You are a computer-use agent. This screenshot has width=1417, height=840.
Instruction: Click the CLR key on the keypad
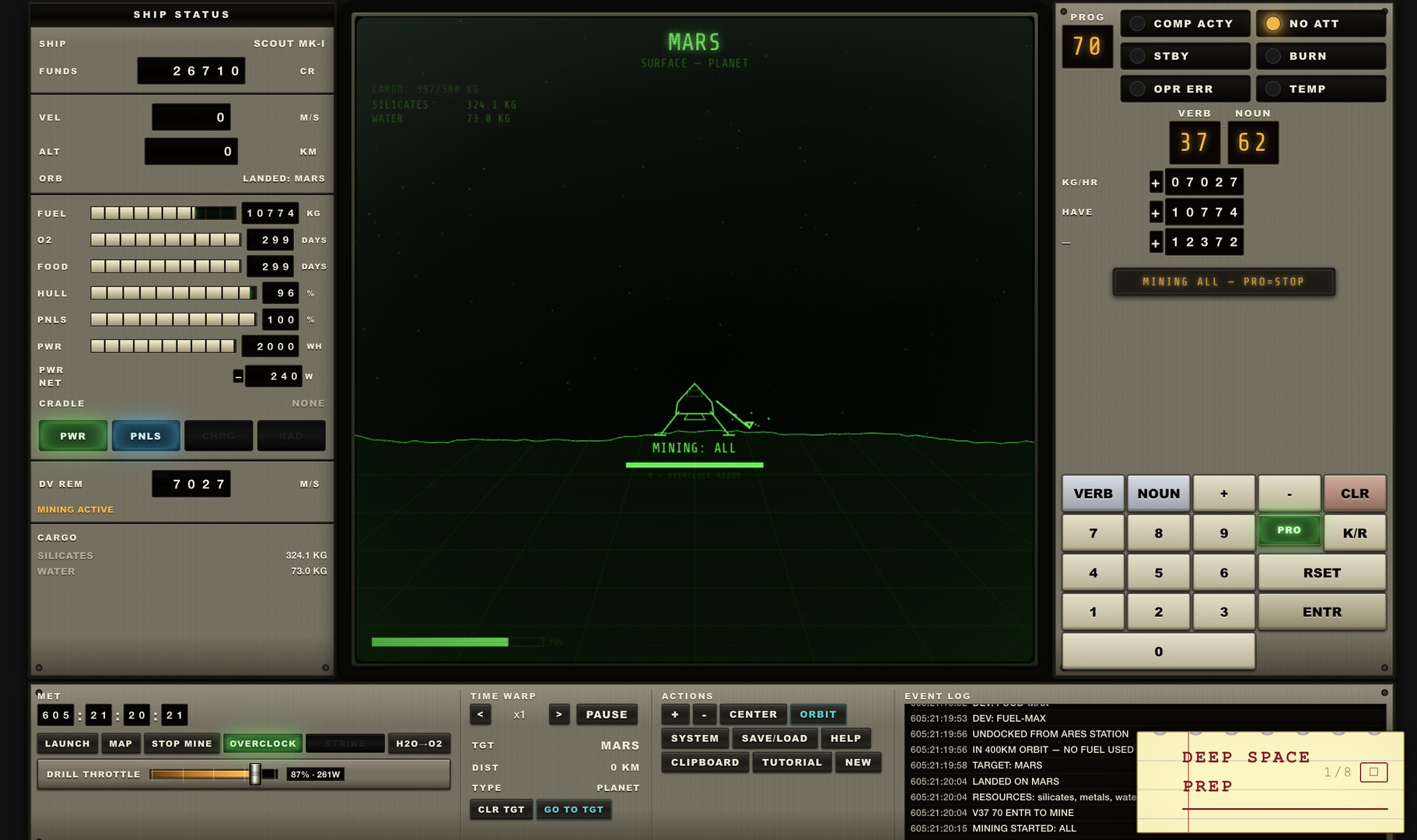(x=1354, y=493)
